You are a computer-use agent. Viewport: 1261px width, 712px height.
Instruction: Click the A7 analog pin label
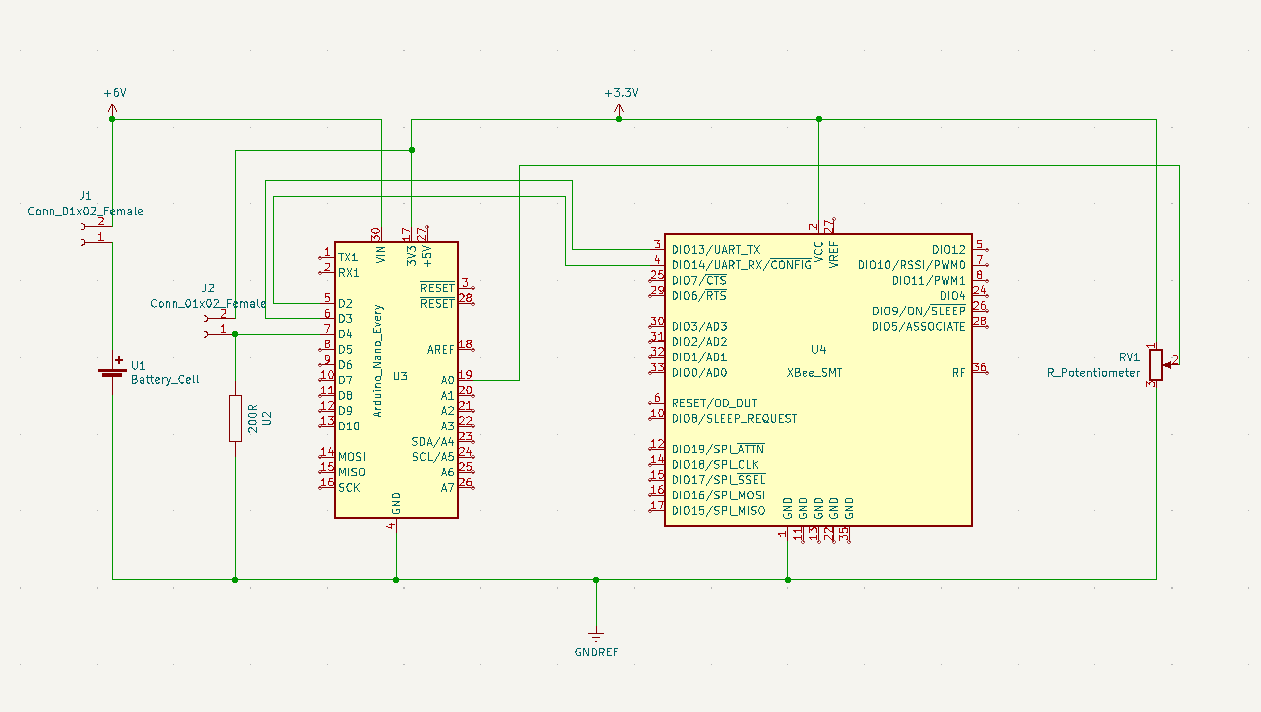[x=447, y=488]
